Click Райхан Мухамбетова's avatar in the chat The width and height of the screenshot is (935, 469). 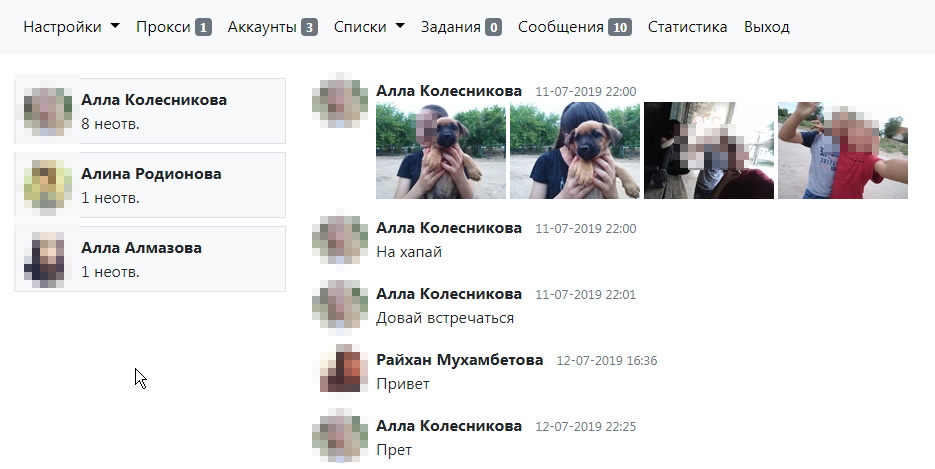[x=340, y=371]
